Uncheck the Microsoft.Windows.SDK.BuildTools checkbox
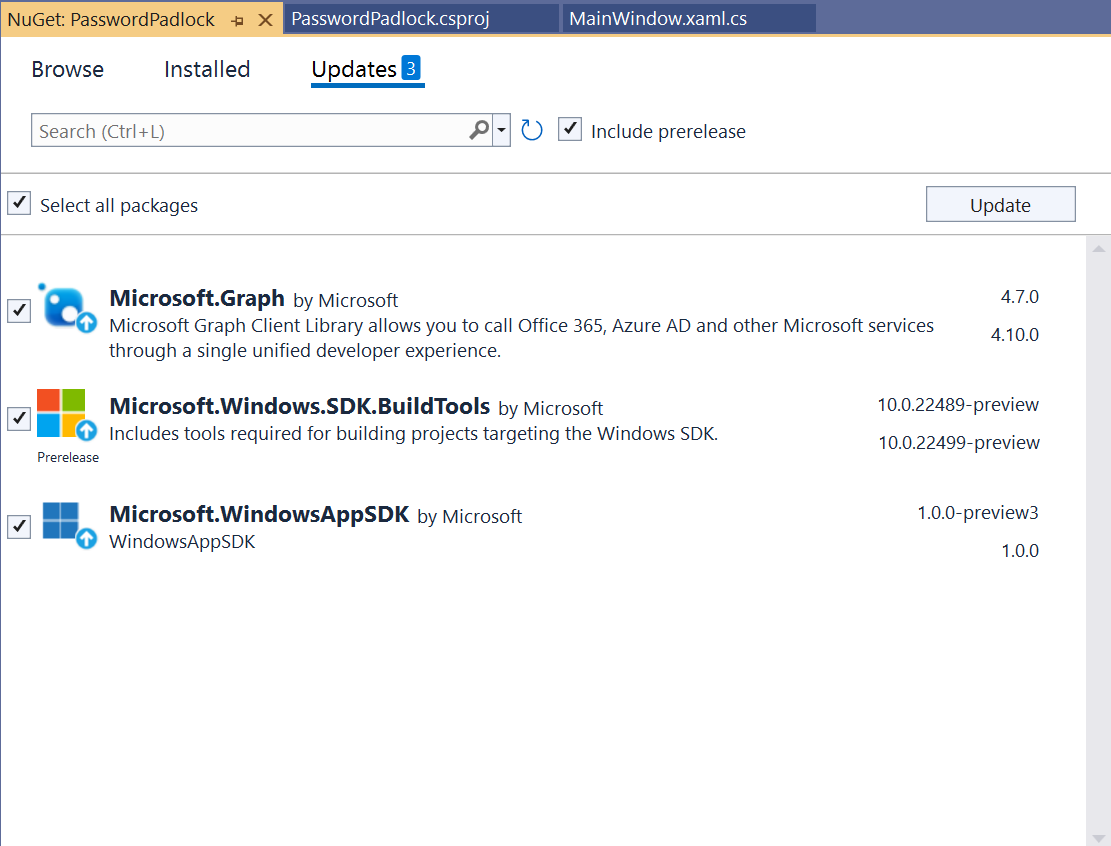Screen dimensions: 1111x846 19,418
